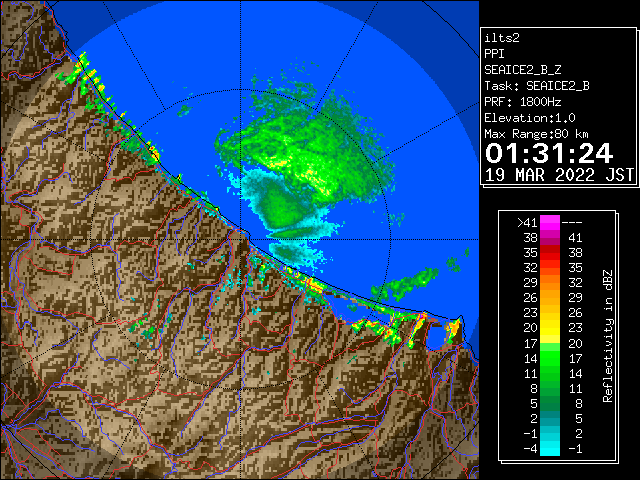Pick the yellow swatch for 20 to 23 dBZ
This screenshot has height=480, width=640.
tap(550, 328)
